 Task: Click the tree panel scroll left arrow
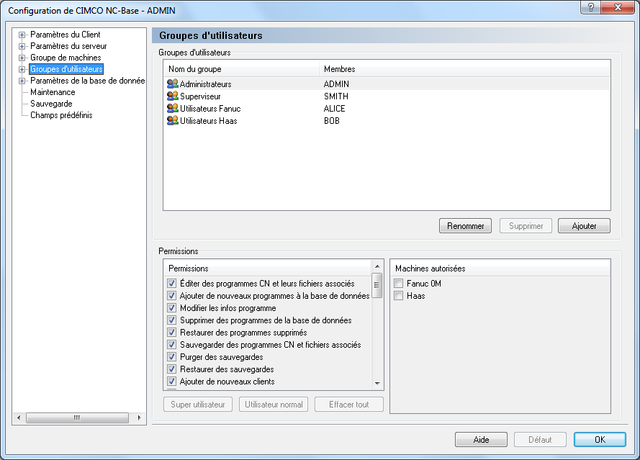click(x=18, y=418)
